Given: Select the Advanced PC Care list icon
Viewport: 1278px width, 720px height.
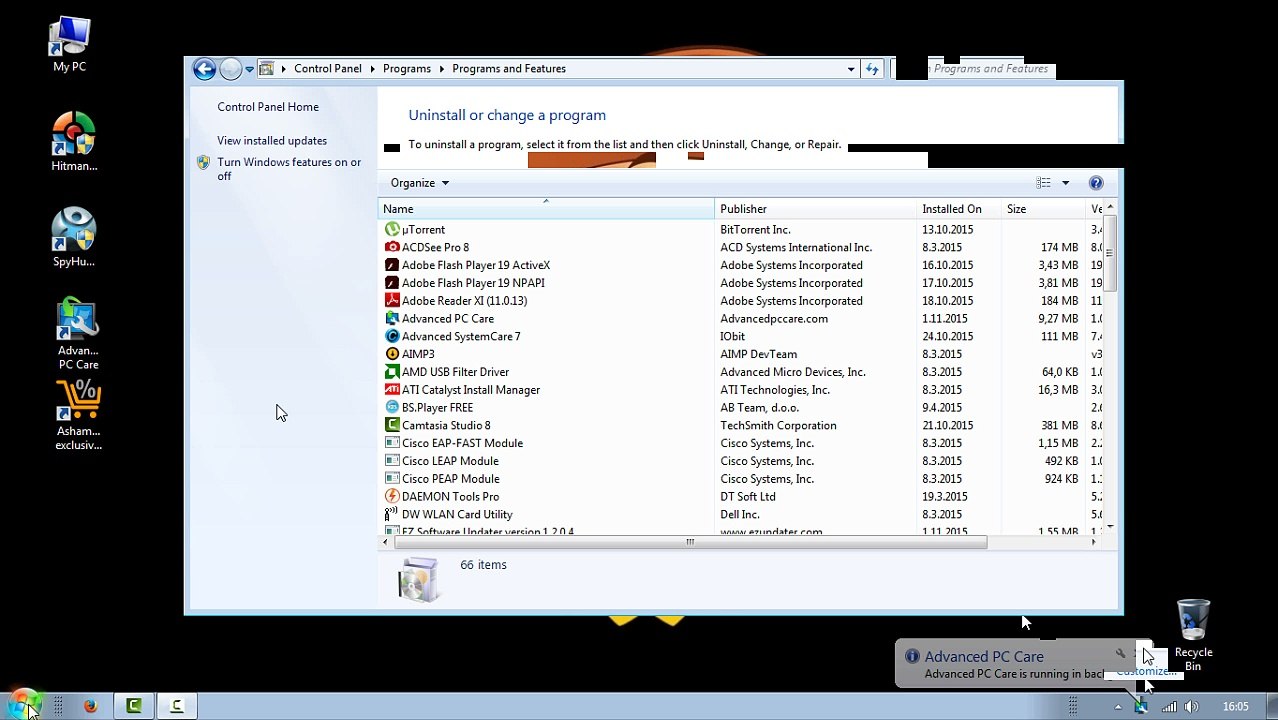Looking at the screenshot, I should pyautogui.click(x=392, y=319).
